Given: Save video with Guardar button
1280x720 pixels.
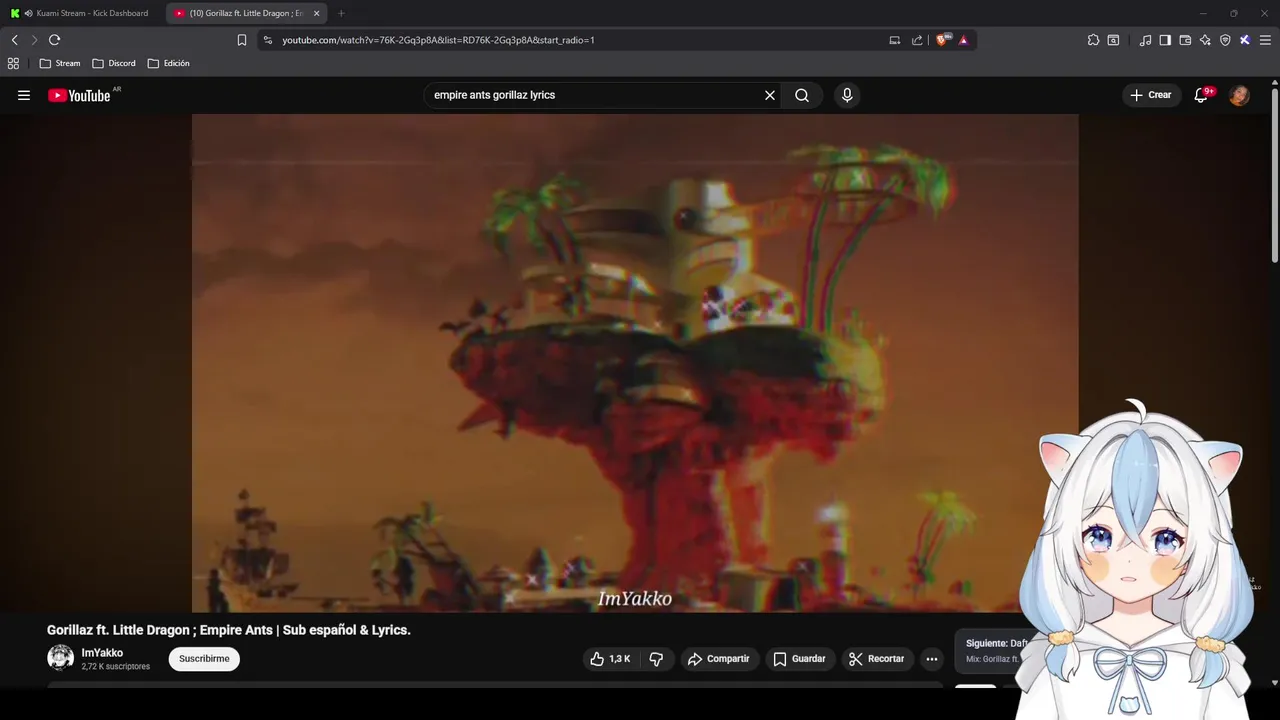Looking at the screenshot, I should 800,659.
